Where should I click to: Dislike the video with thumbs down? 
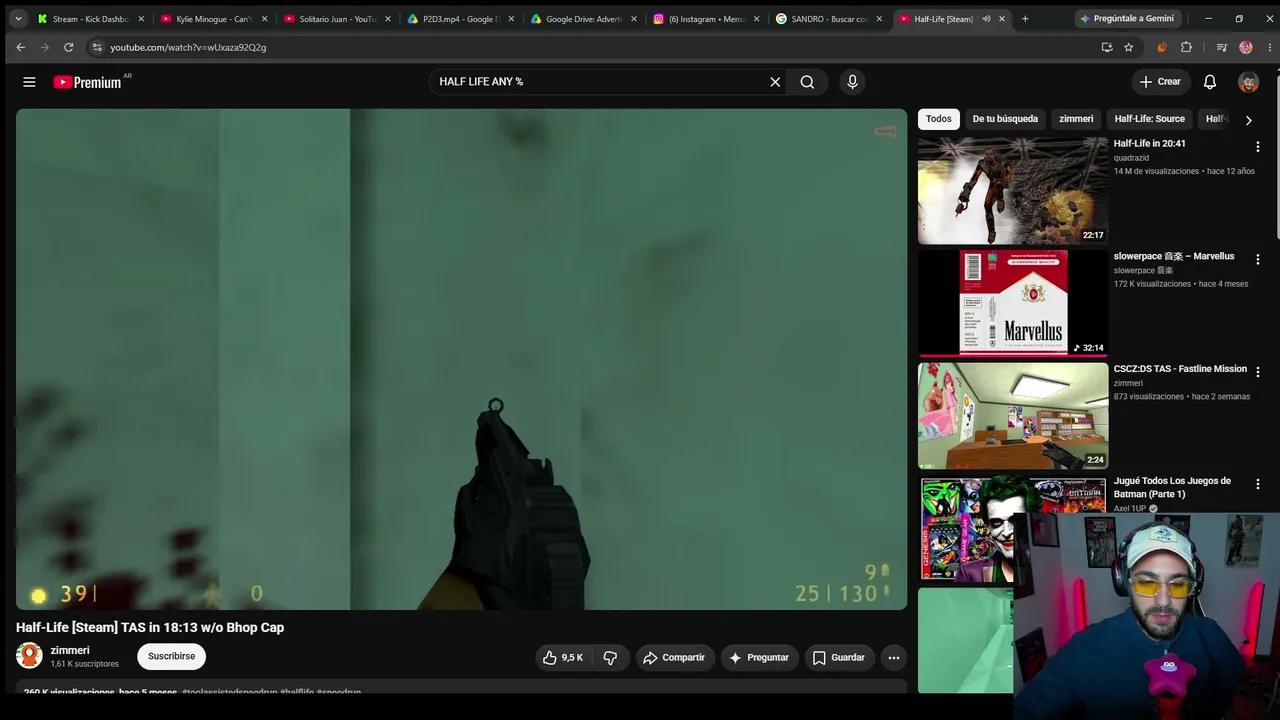pyautogui.click(x=610, y=657)
